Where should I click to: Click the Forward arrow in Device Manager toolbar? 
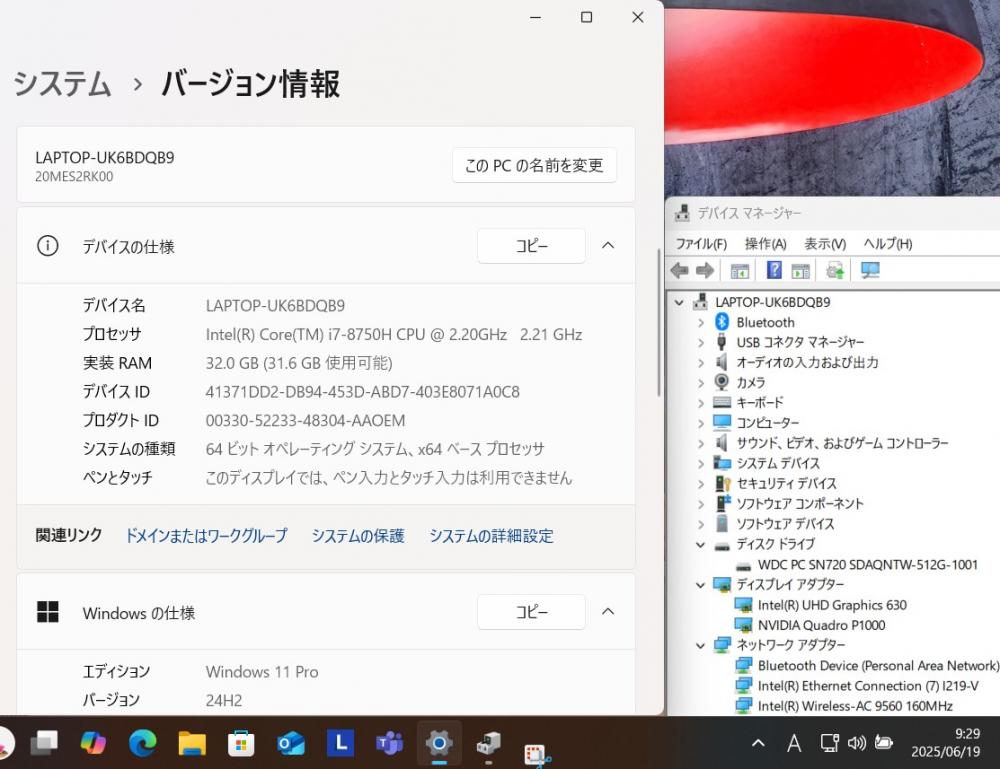[705, 270]
